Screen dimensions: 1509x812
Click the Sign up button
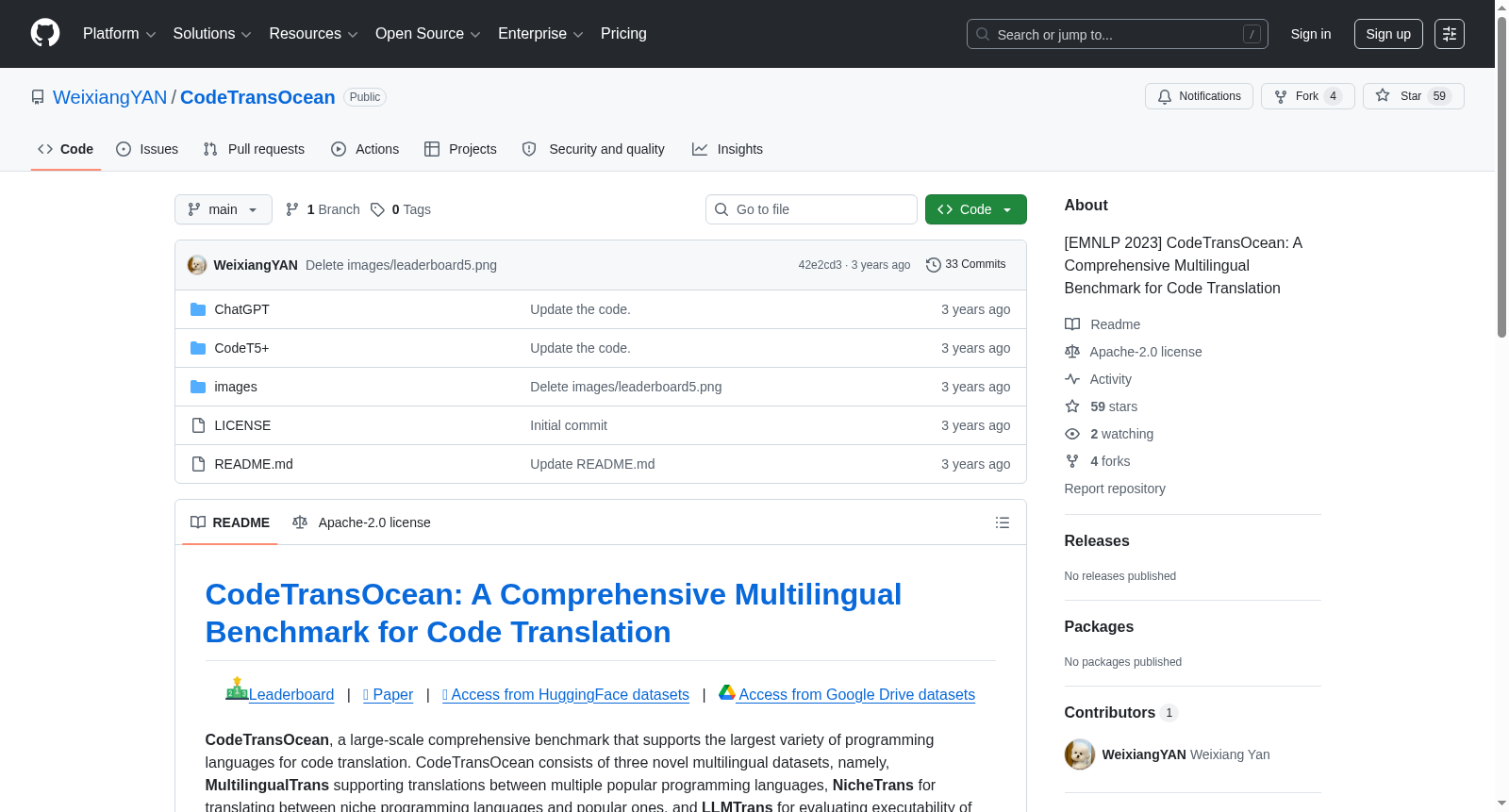click(x=1388, y=34)
